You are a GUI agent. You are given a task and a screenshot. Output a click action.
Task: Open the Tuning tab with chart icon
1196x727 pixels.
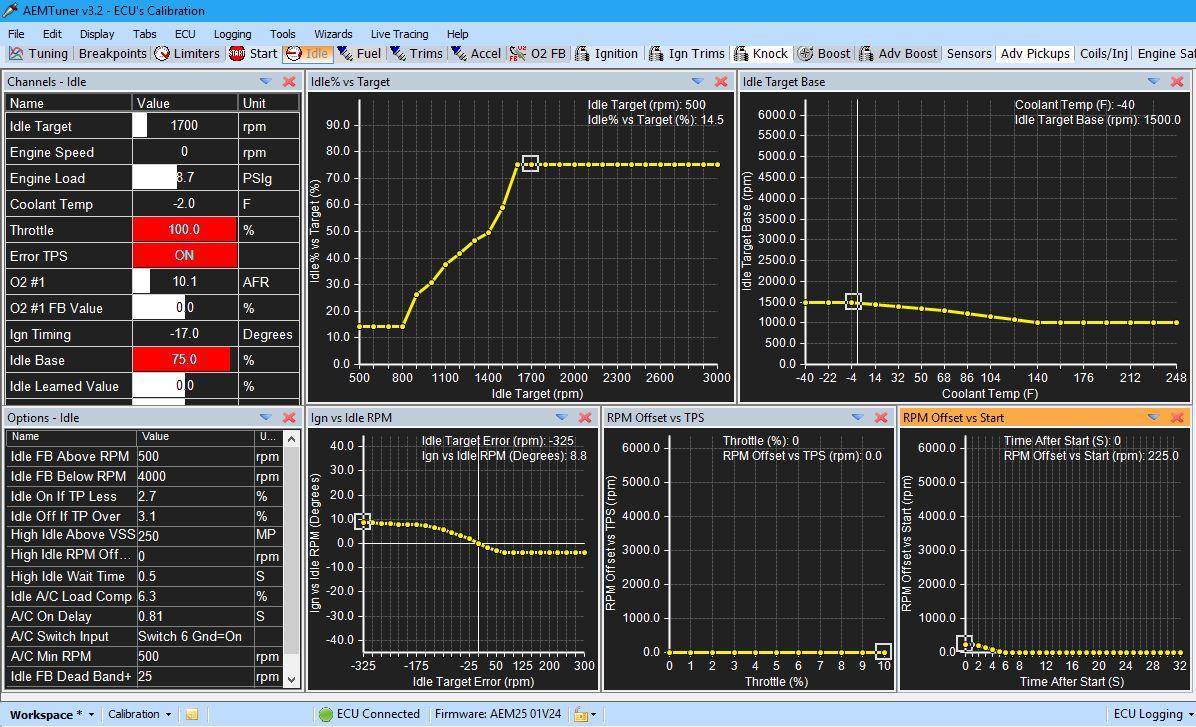click(x=16, y=54)
